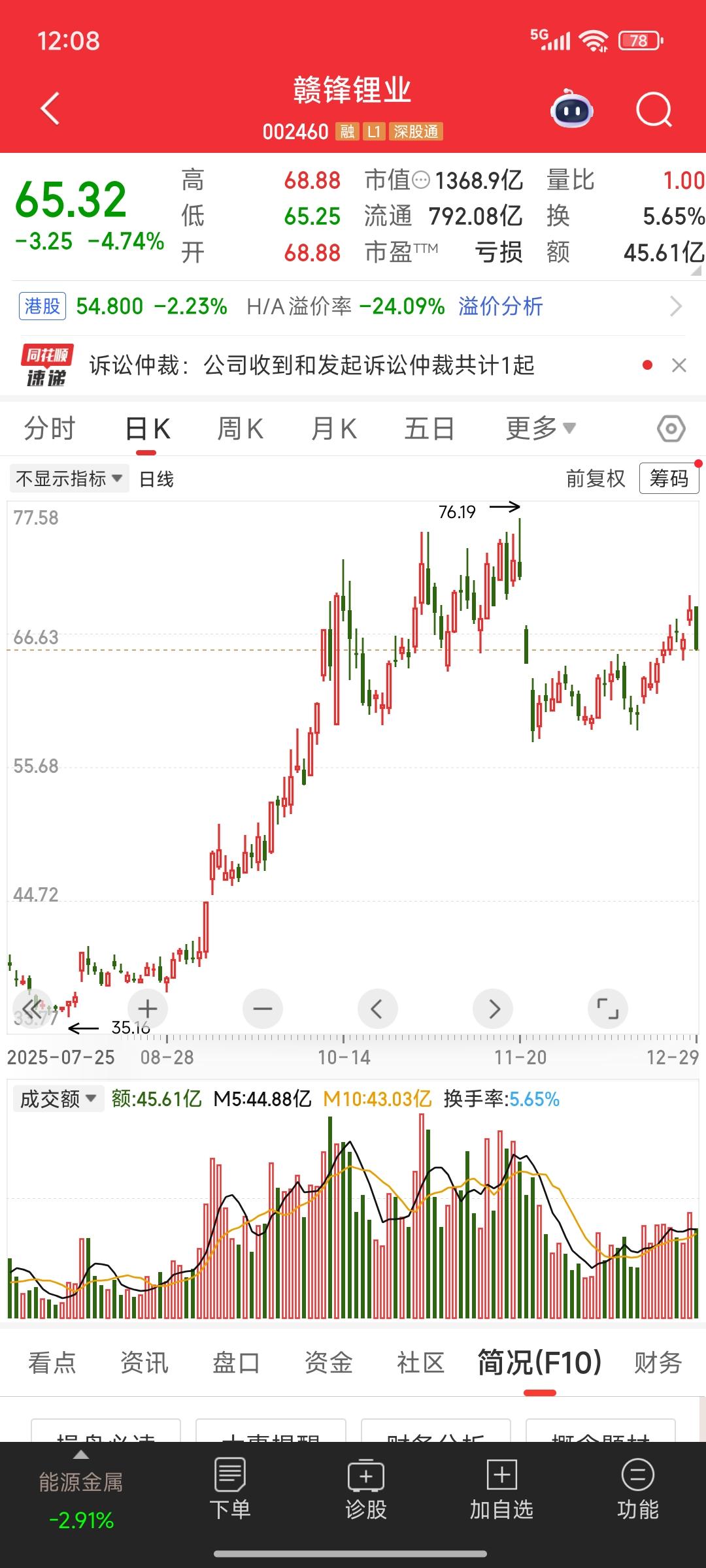Screen dimensions: 706x1568
Task: Move chart left with arrow icon
Action: (378, 1009)
